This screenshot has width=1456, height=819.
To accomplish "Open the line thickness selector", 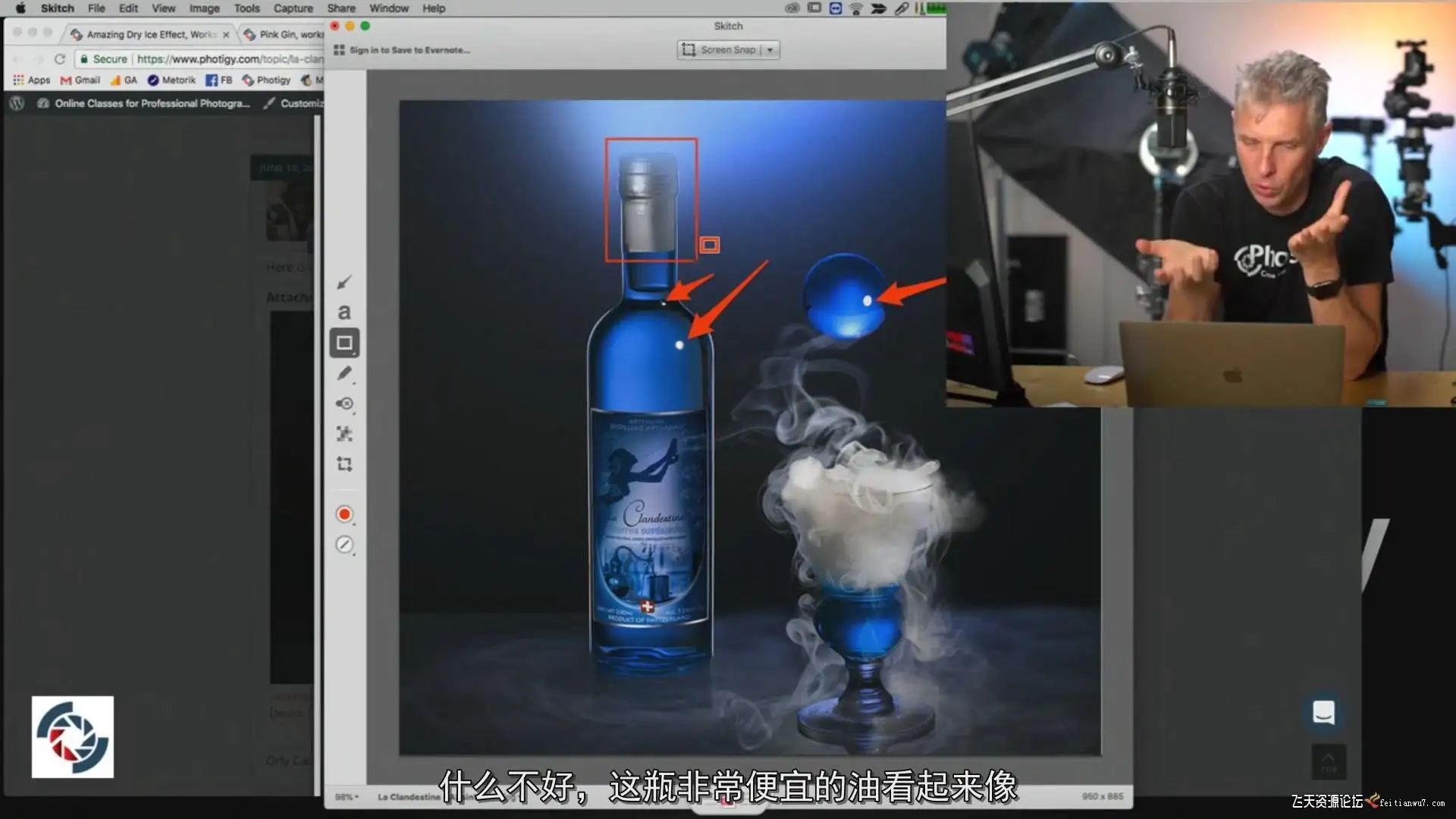I will 344,544.
